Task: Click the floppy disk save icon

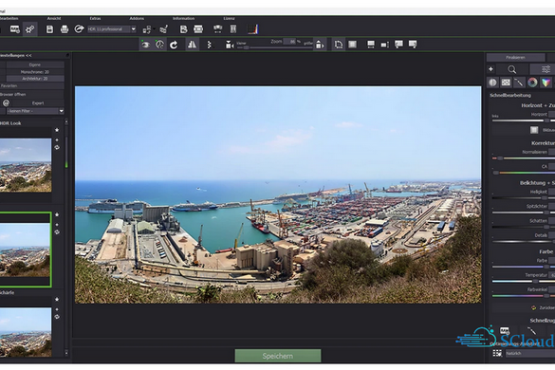Action: 50,29
